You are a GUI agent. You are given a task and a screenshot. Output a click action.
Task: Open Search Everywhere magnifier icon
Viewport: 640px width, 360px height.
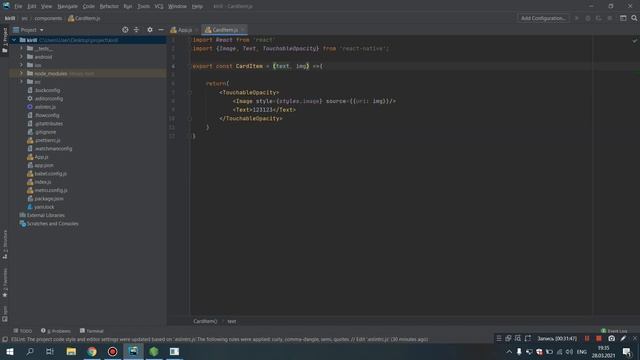634,18
